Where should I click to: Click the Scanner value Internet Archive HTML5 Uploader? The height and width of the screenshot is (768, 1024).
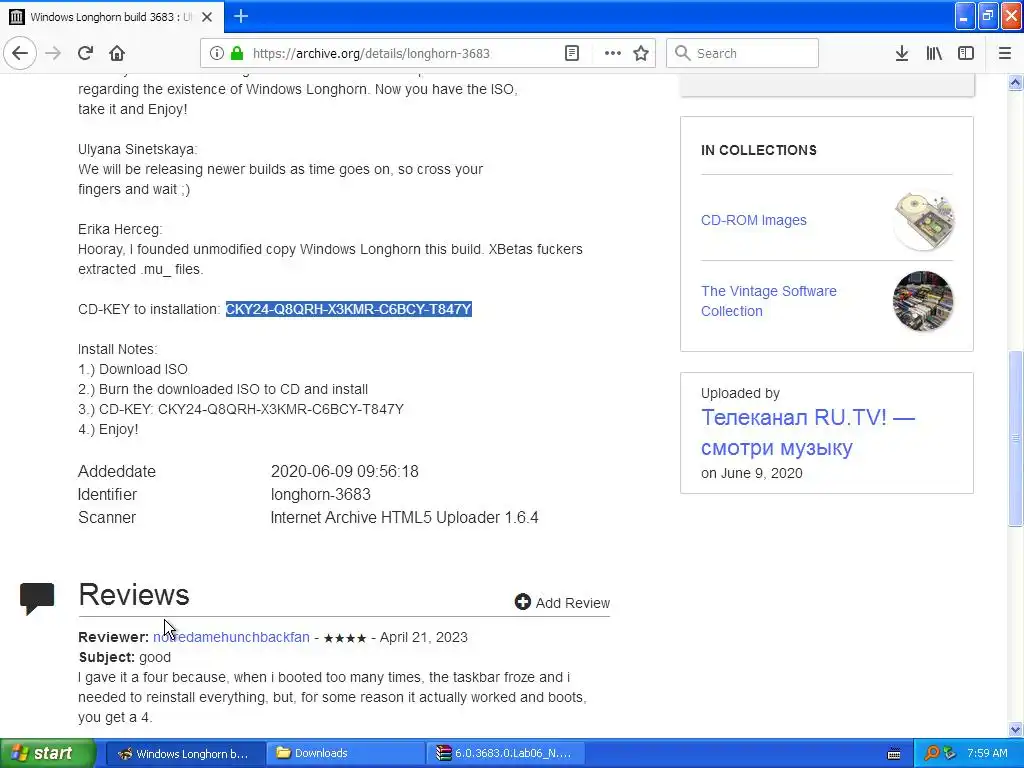(404, 517)
